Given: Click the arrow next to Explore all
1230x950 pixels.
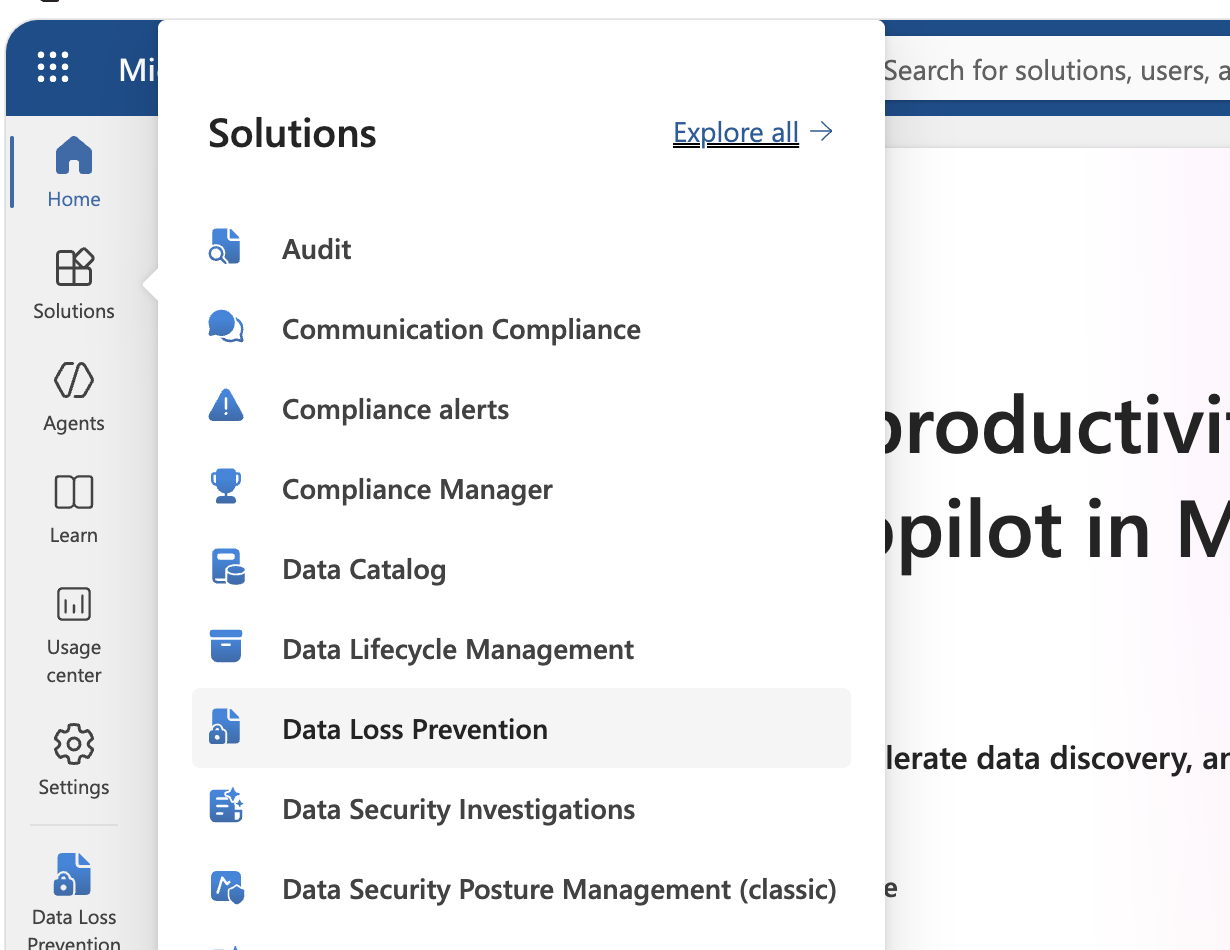Looking at the screenshot, I should click(822, 131).
